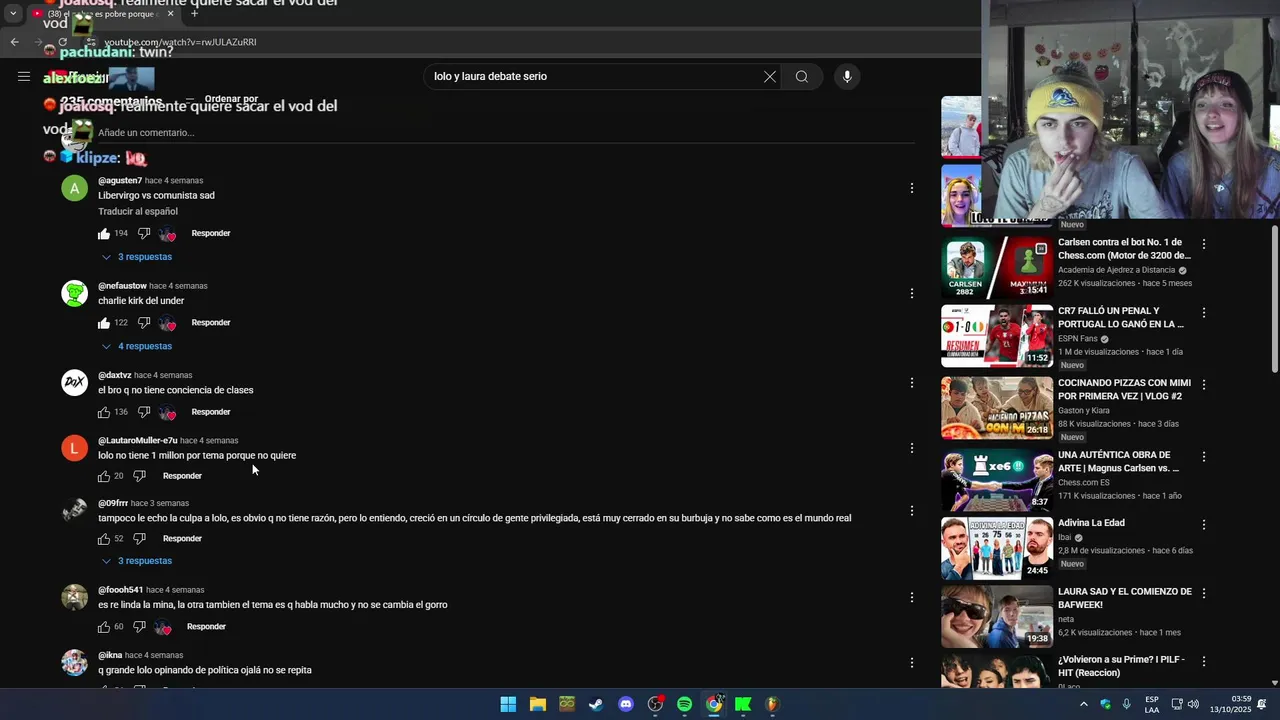Reply to the @daxtvz comment

[211, 412]
